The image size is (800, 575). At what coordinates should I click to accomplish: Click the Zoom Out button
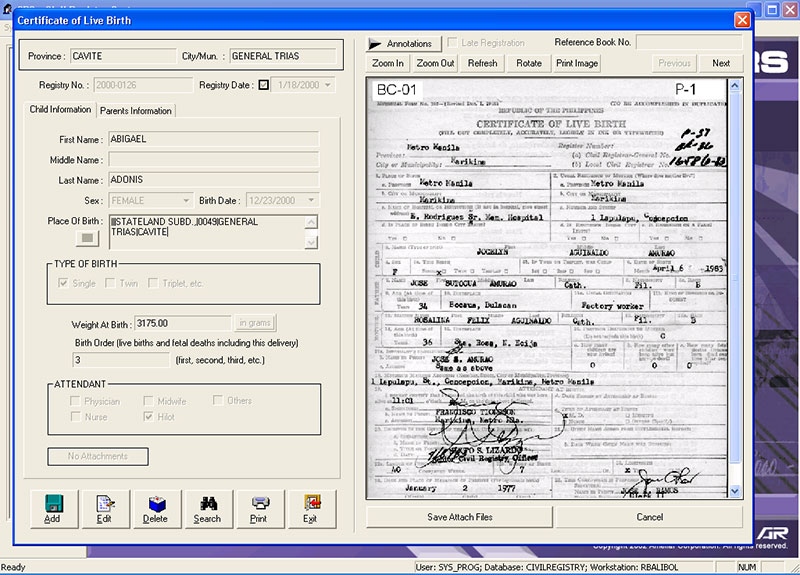[x=435, y=63]
